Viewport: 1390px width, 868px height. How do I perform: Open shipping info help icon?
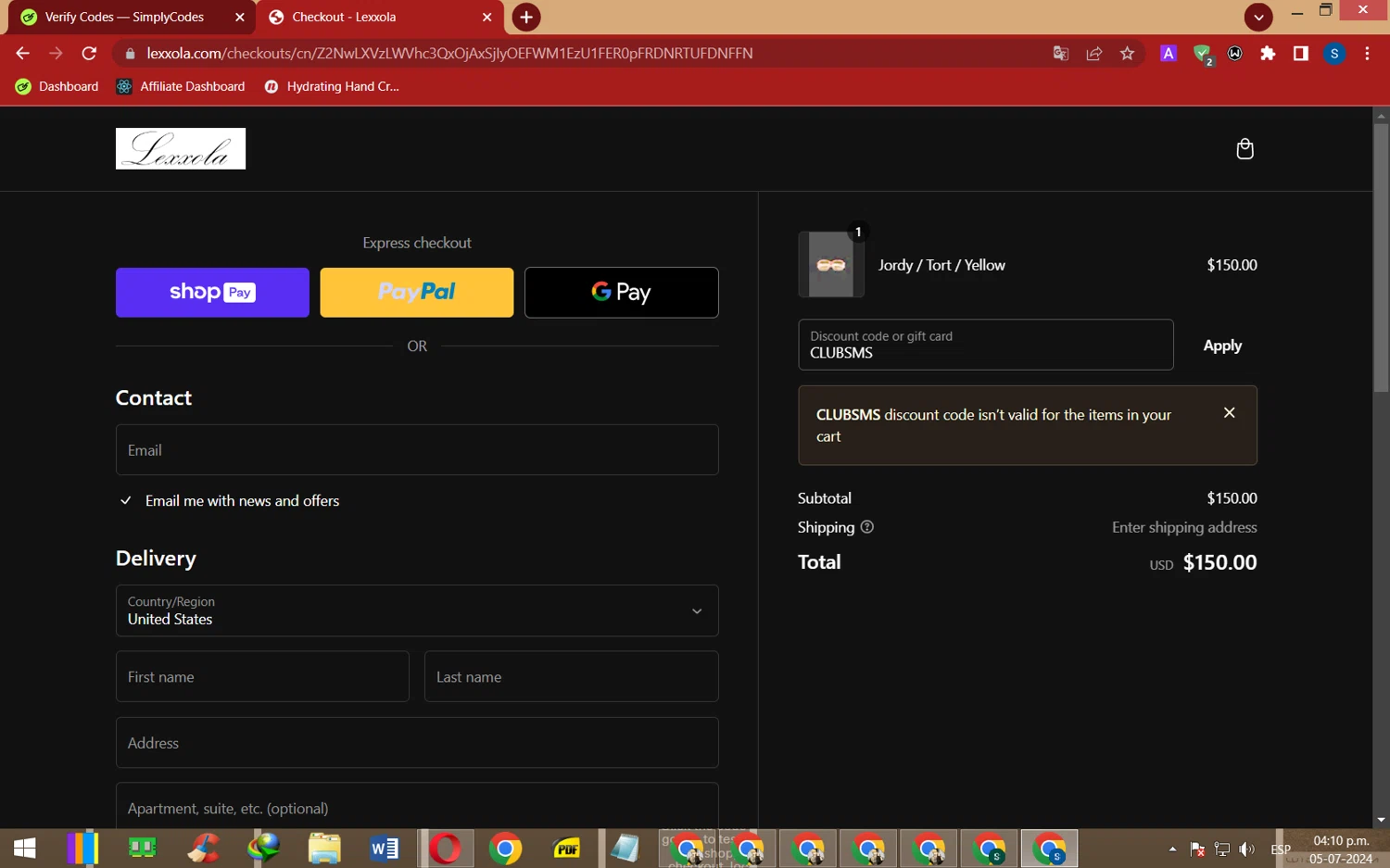(867, 527)
